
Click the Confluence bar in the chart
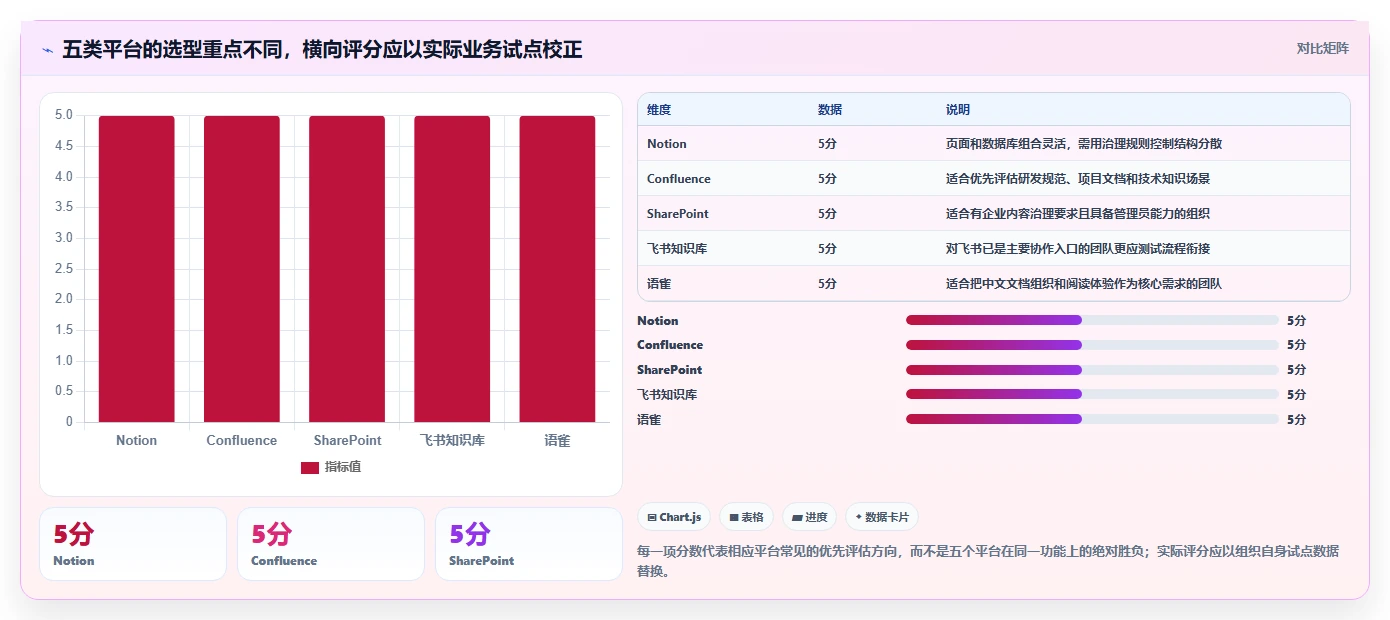tap(241, 269)
